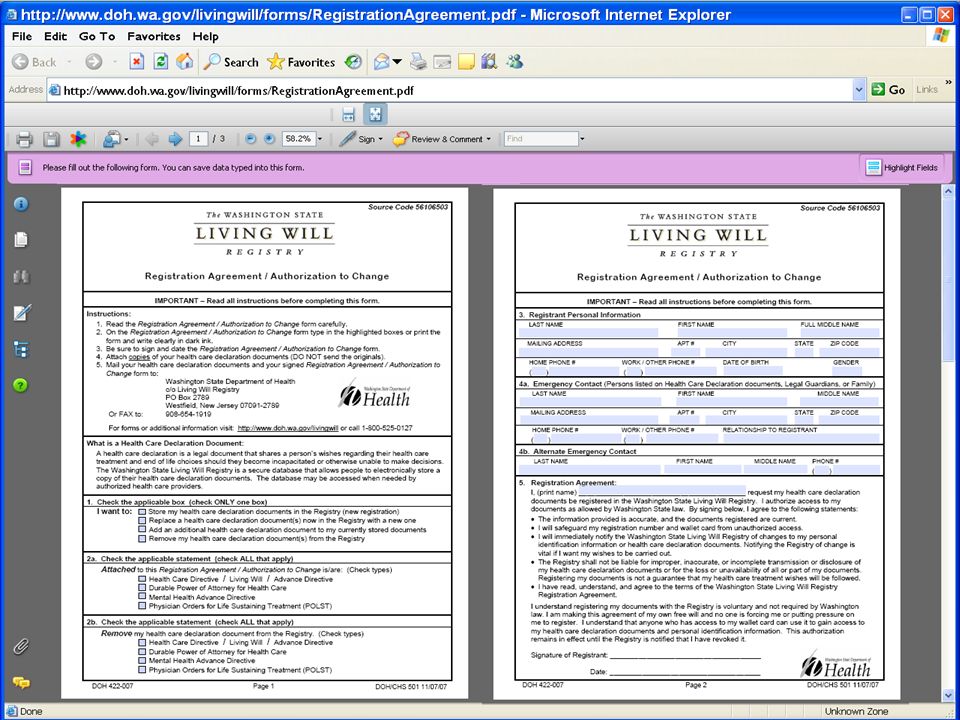Expand the Review & Comment dropdown
Viewport: 960px width, 720px height.
coord(489,140)
